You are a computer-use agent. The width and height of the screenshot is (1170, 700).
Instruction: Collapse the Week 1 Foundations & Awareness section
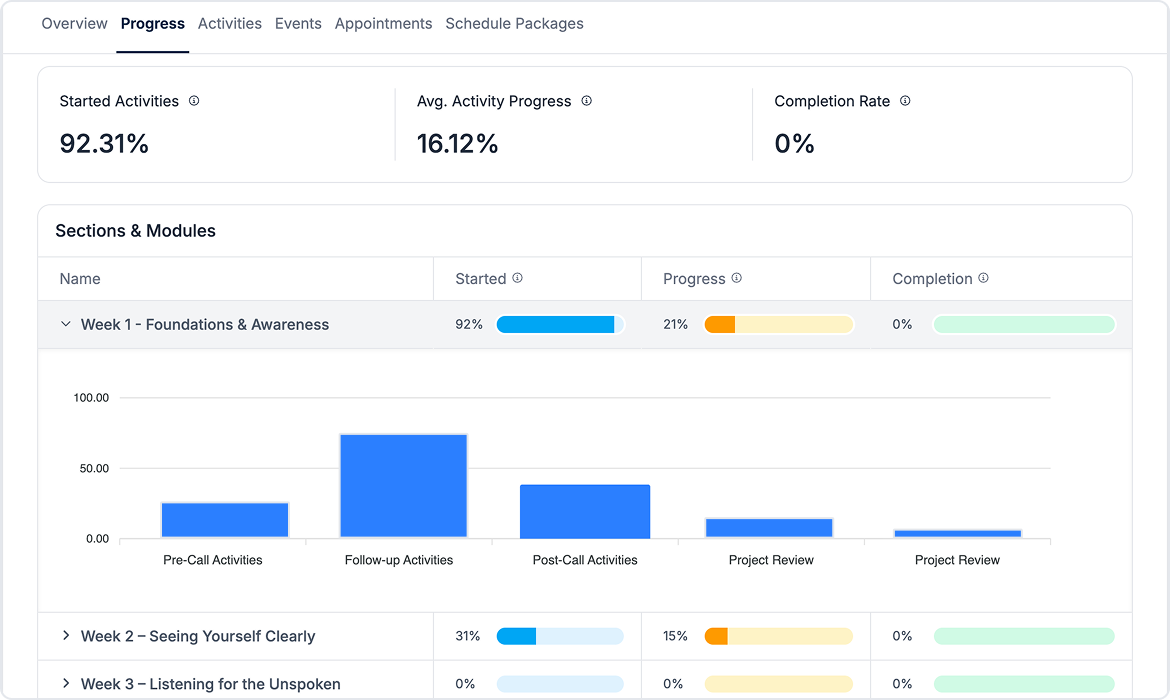click(65, 324)
